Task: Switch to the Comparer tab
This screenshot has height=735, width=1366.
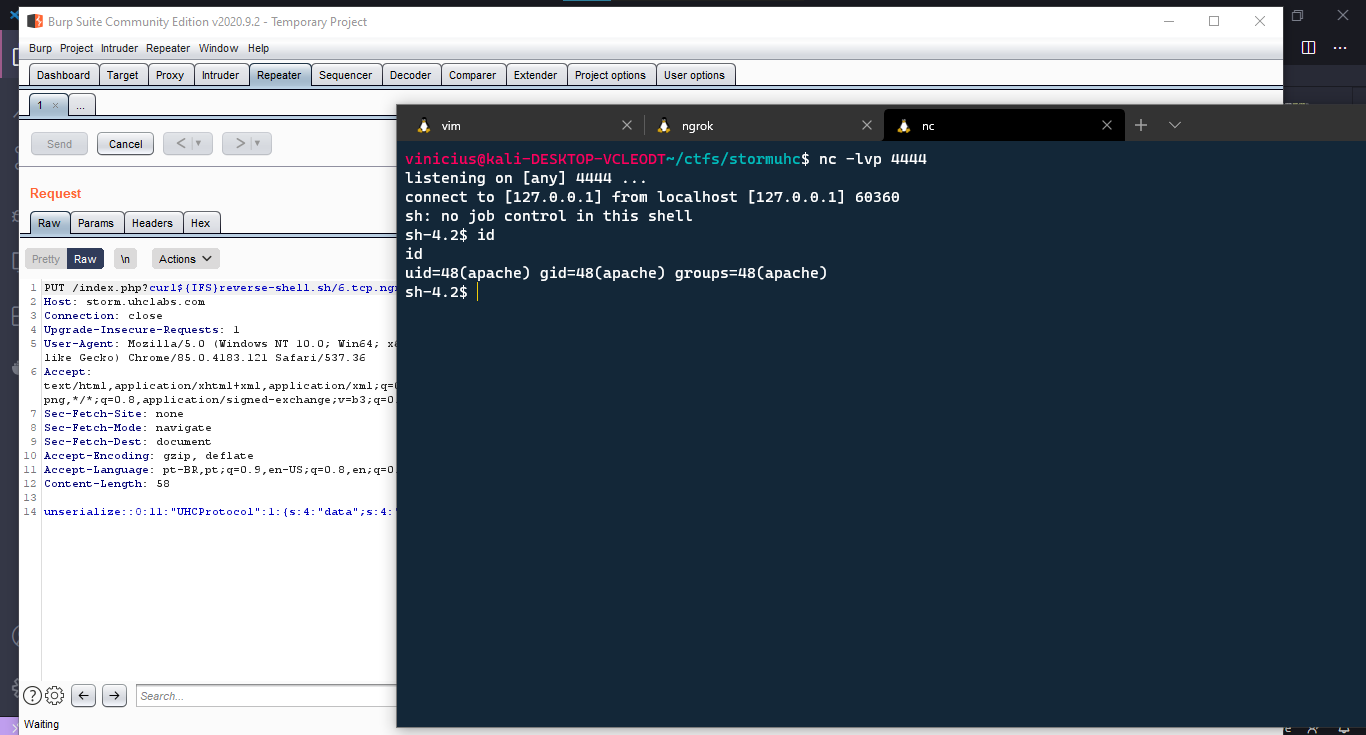Action: point(473,75)
